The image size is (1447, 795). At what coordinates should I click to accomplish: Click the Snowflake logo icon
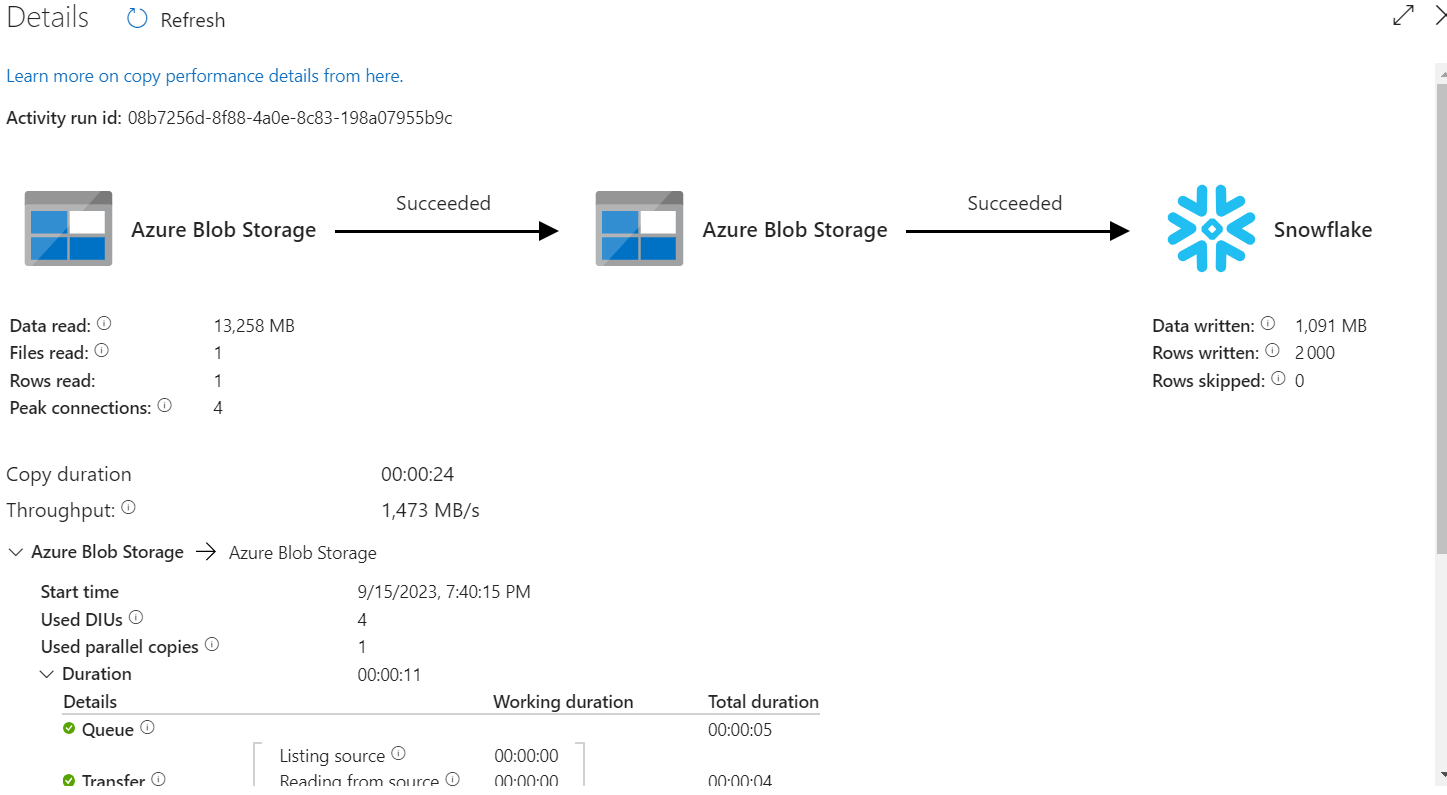(1211, 229)
